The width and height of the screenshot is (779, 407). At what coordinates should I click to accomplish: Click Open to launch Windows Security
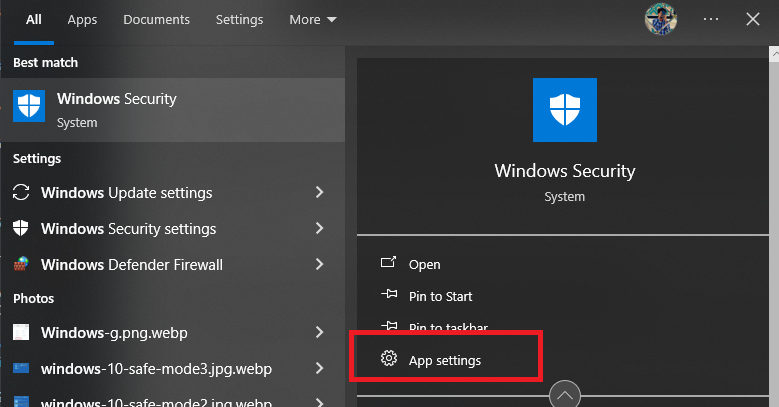coord(424,265)
